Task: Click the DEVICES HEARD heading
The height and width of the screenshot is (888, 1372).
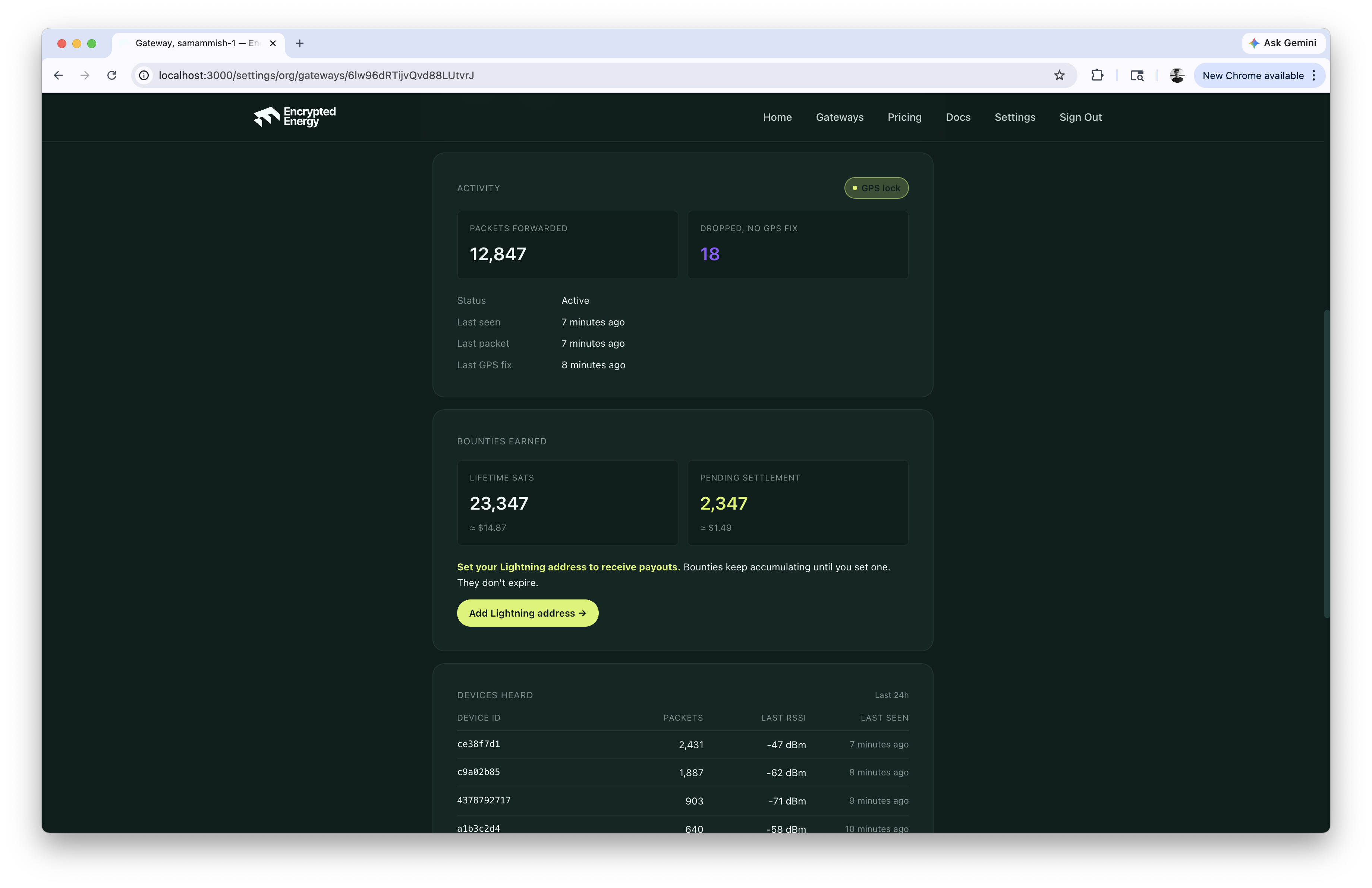Action: (495, 696)
